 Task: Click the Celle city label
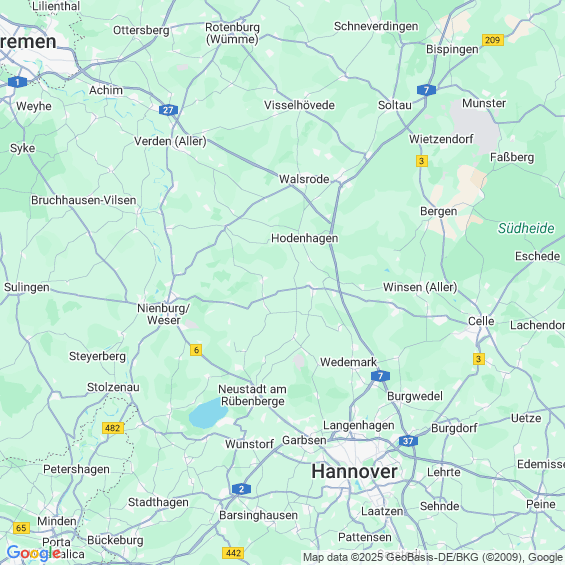click(x=481, y=321)
